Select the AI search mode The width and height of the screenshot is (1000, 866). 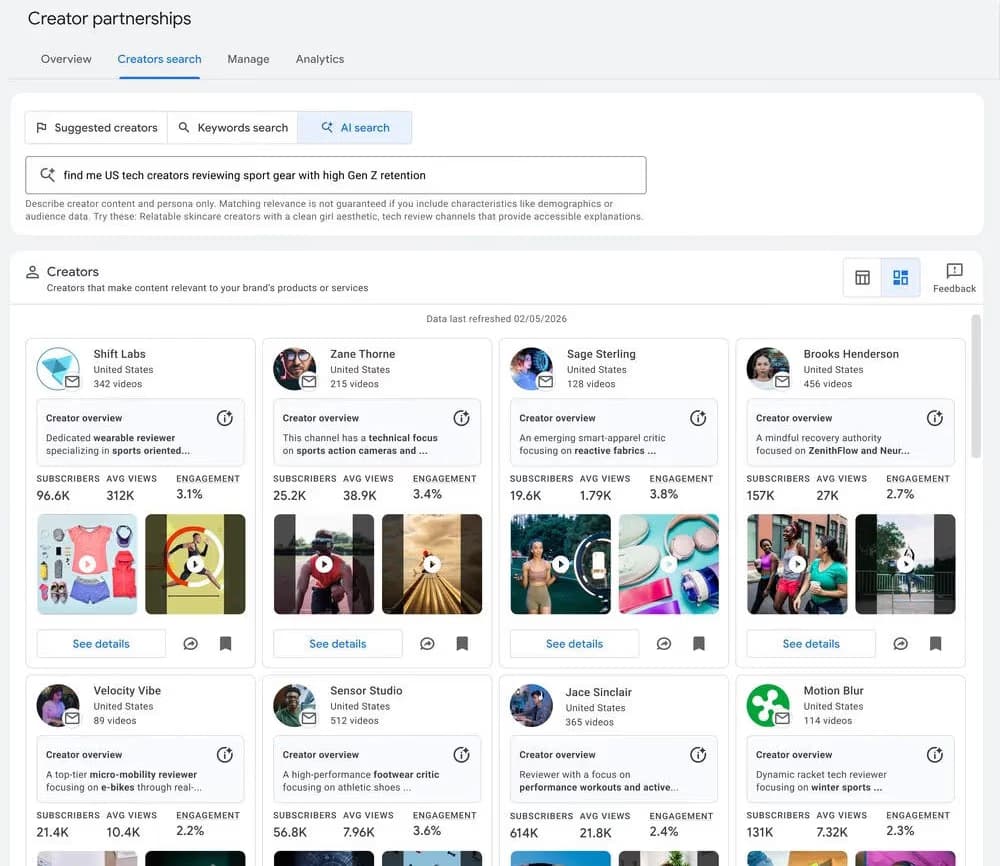pos(355,128)
